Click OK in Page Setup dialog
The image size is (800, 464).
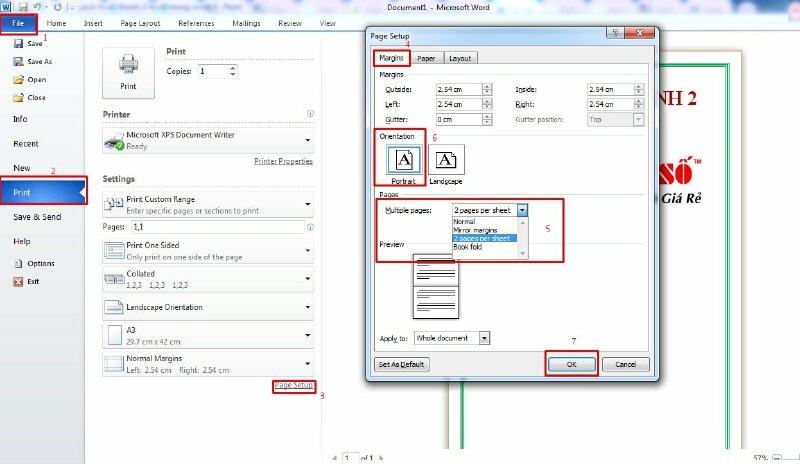click(x=571, y=364)
